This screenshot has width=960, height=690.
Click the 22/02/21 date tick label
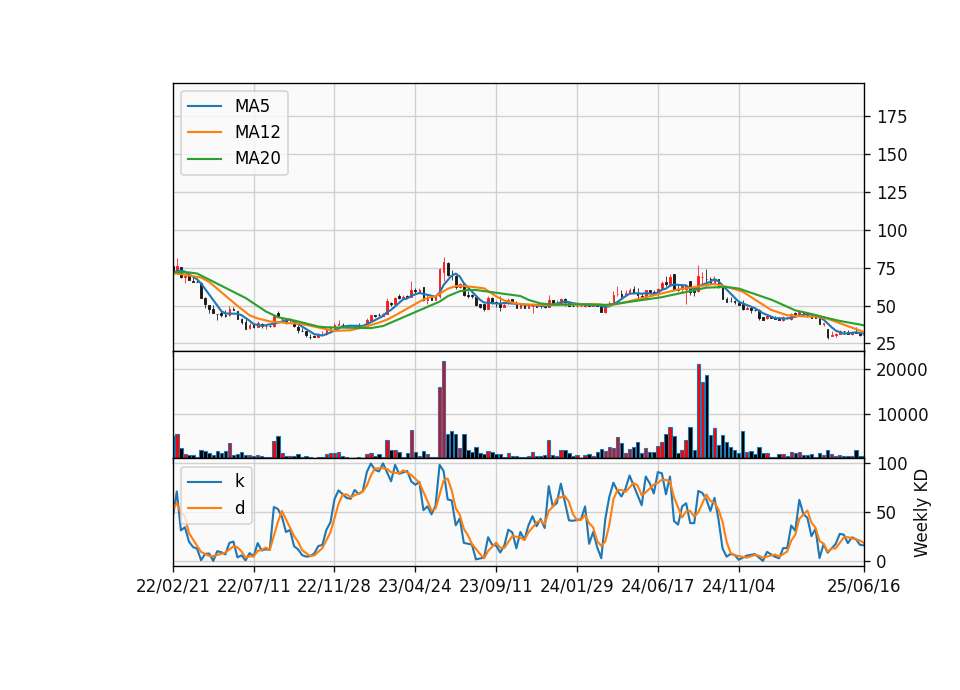click(173, 586)
